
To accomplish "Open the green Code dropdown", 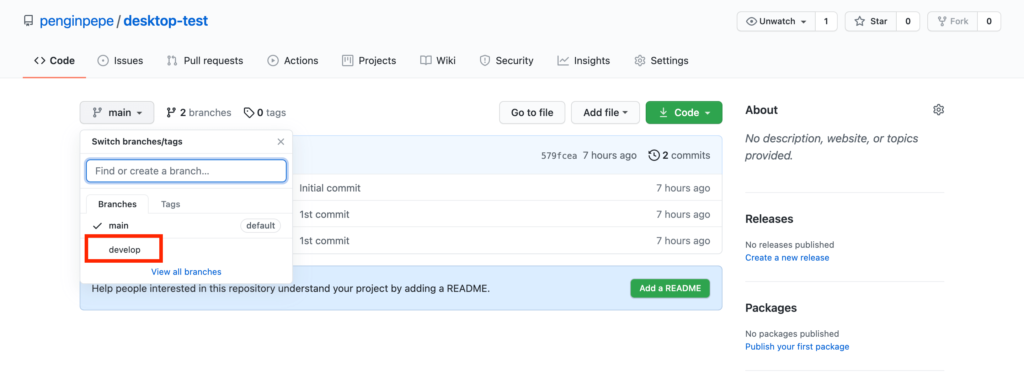I will click(684, 112).
